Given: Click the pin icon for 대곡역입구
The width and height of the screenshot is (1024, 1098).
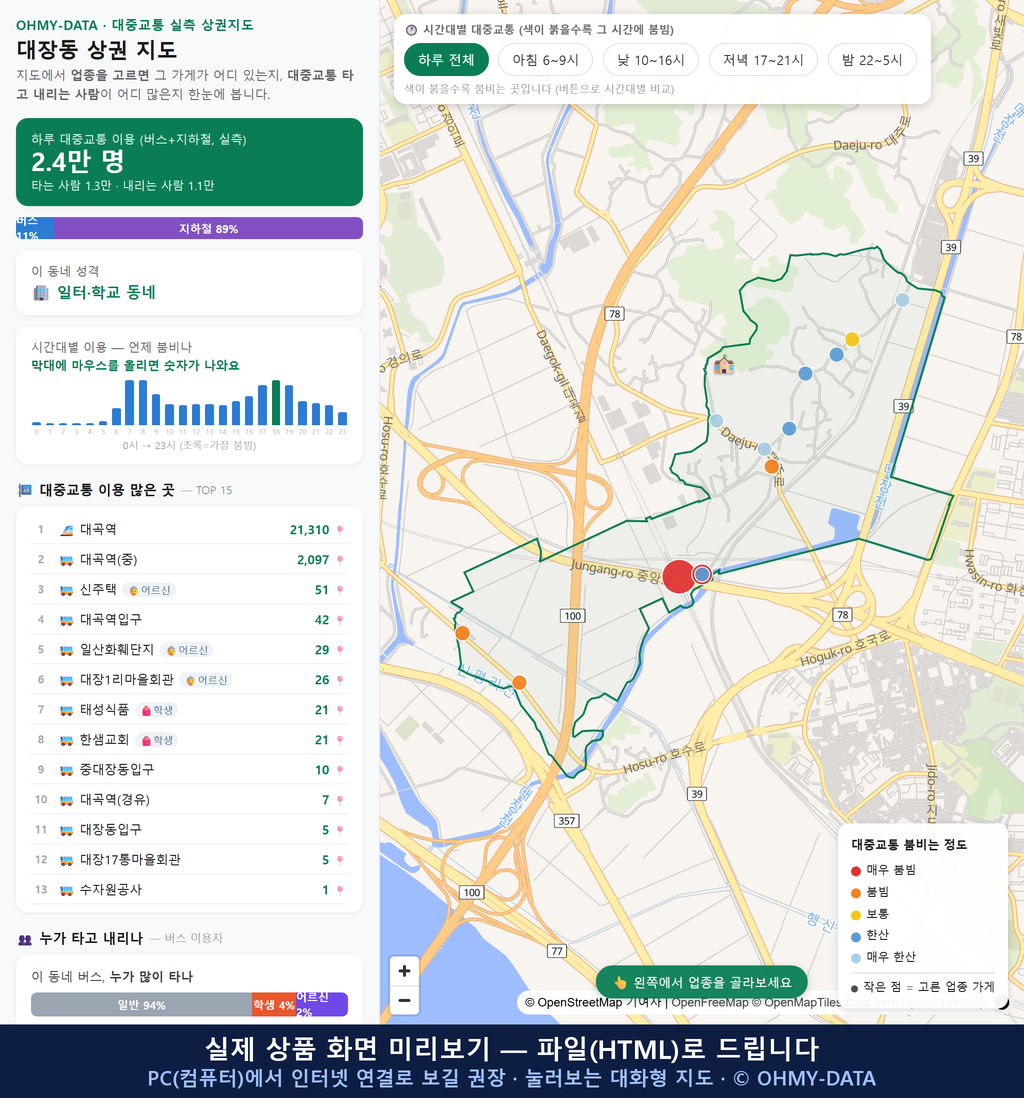Looking at the screenshot, I should click(340, 620).
